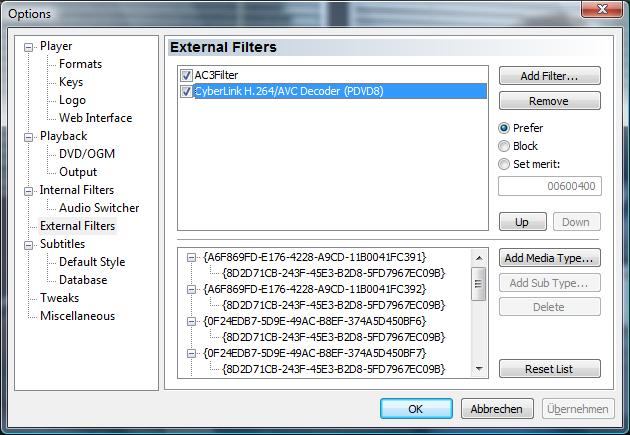Select the Block radio button
The height and width of the screenshot is (435, 630).
[504, 146]
